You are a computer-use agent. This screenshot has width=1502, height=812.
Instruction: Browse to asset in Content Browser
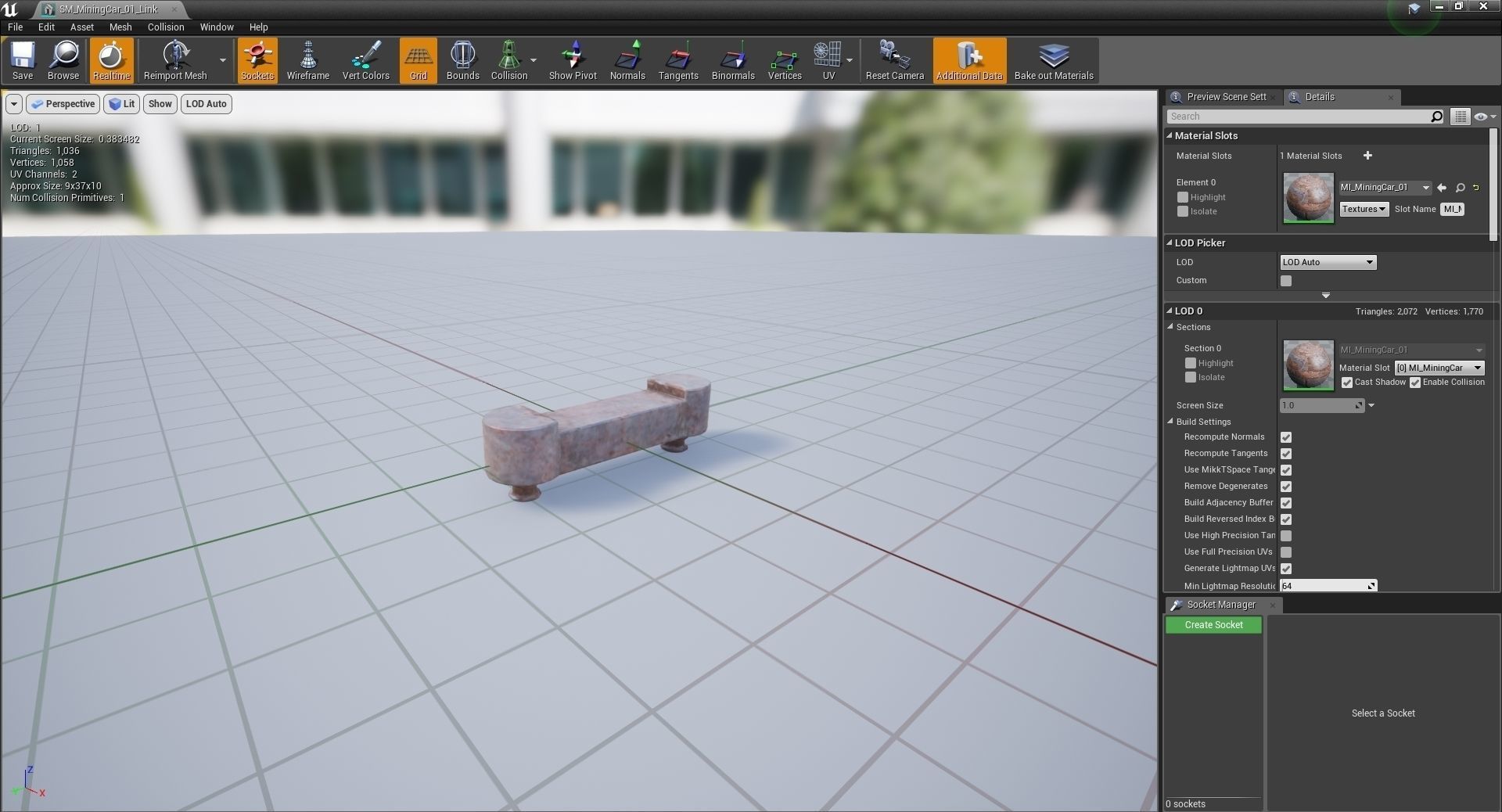click(63, 60)
